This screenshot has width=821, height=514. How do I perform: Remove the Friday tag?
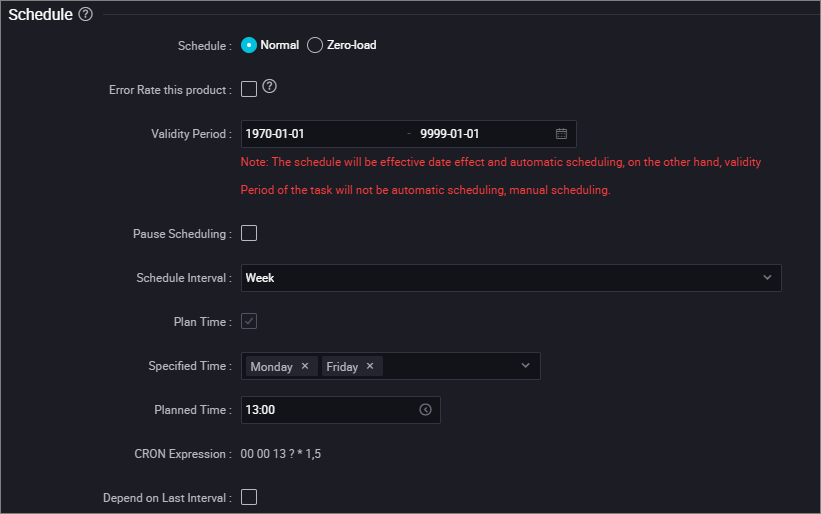pos(370,366)
